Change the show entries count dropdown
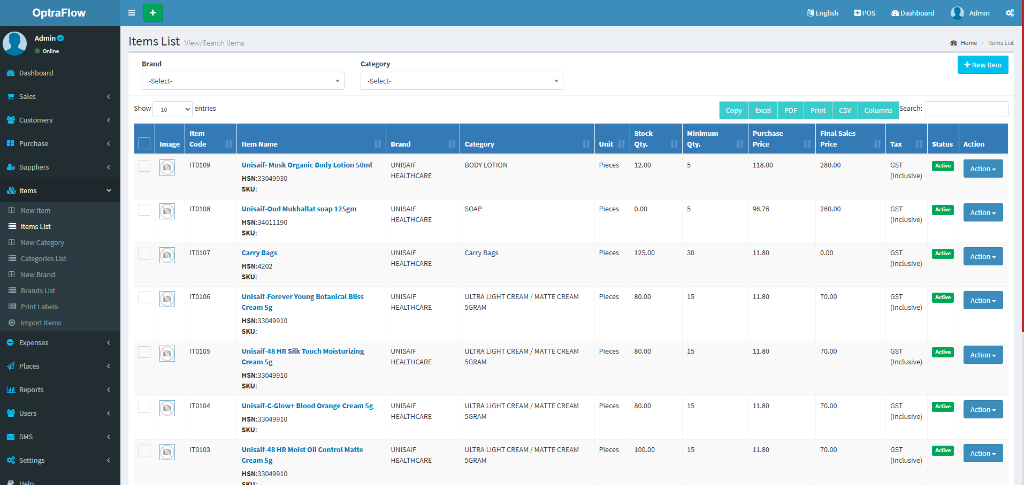The height and width of the screenshot is (485, 1024). [x=172, y=110]
